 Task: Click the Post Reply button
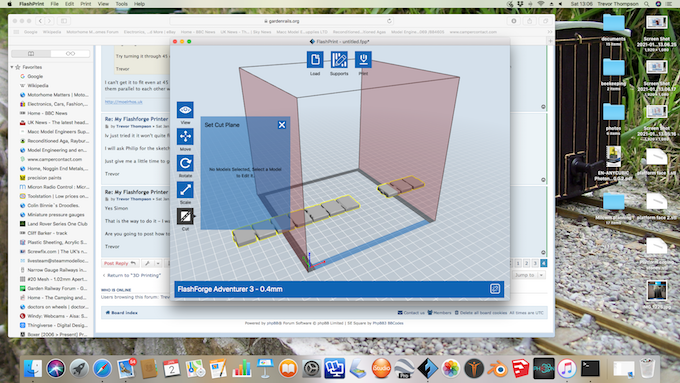tap(120, 263)
